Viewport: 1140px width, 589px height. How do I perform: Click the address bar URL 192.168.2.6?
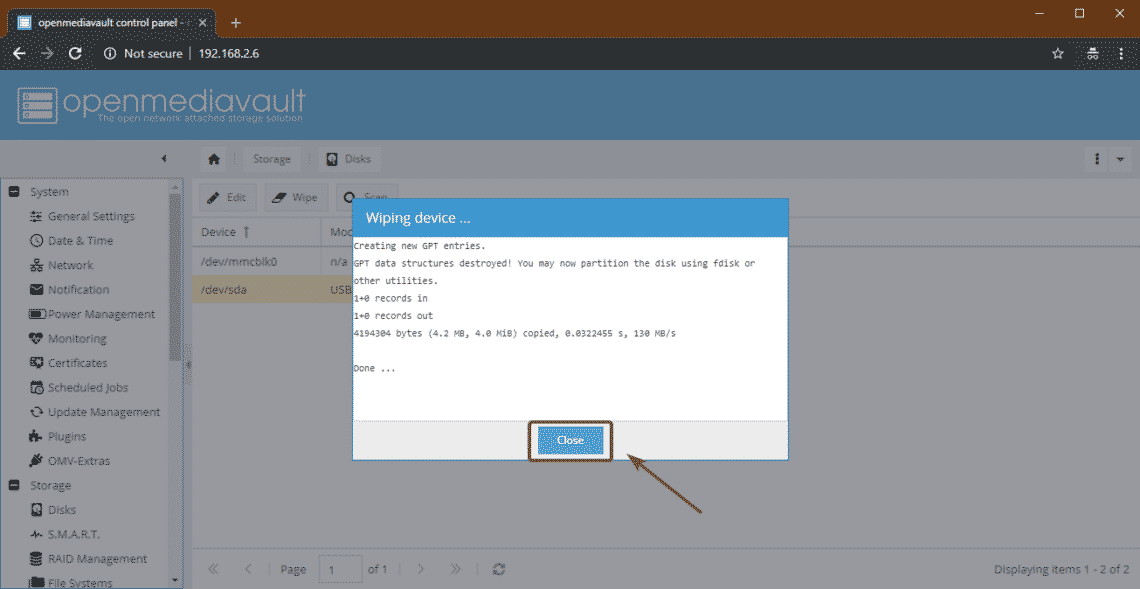pos(229,53)
